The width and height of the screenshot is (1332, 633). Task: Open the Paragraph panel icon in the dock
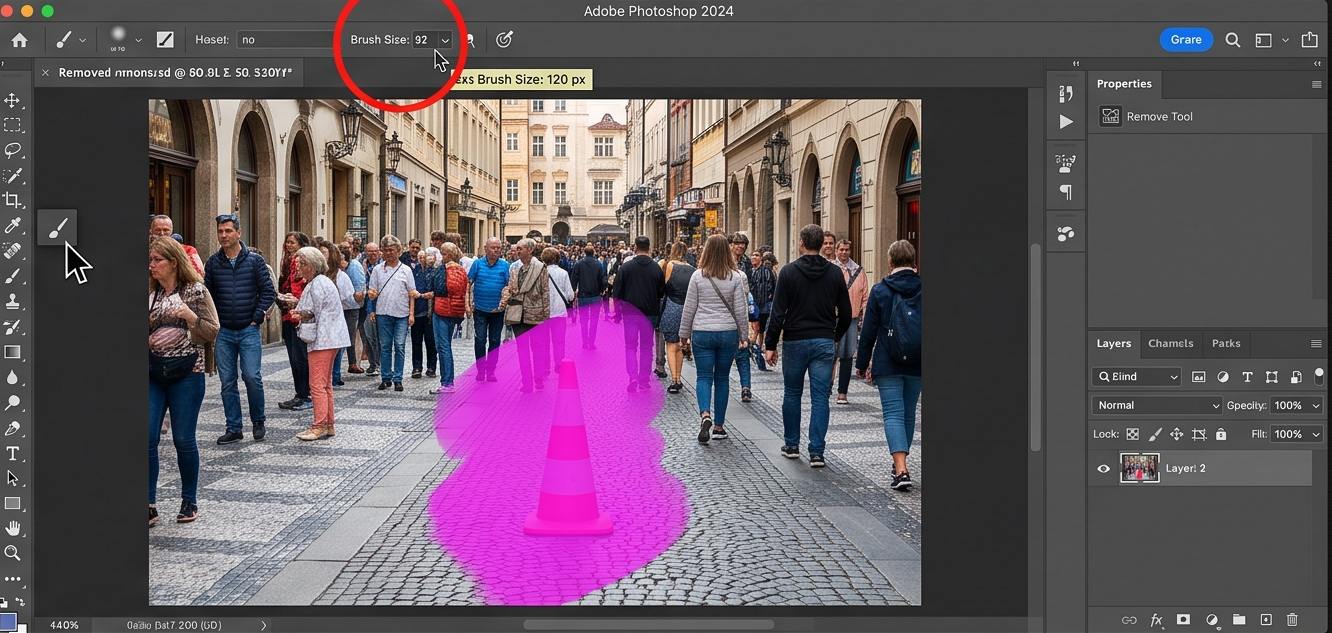coord(1066,192)
